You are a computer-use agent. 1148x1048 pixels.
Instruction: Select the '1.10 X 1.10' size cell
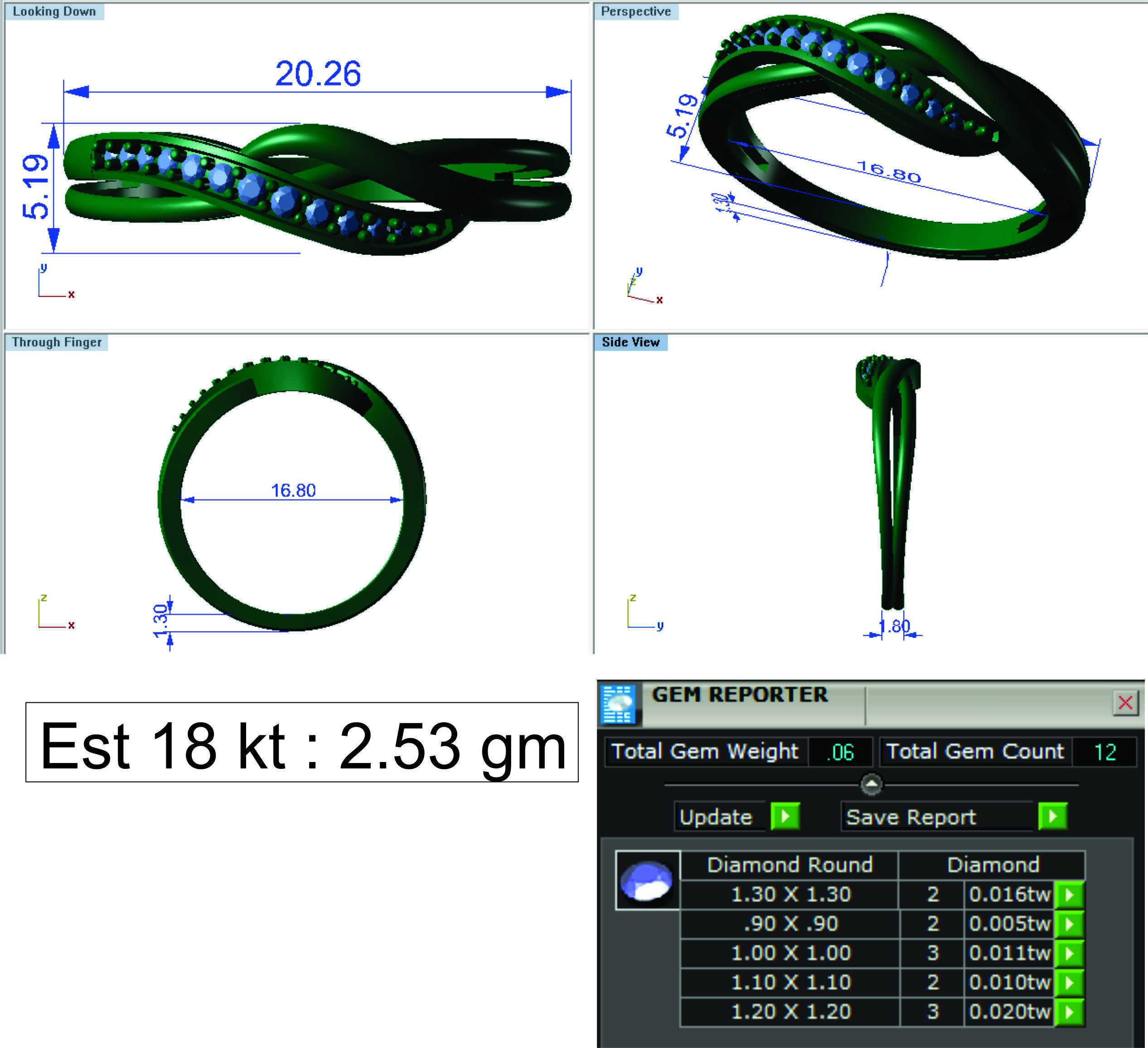point(790,983)
